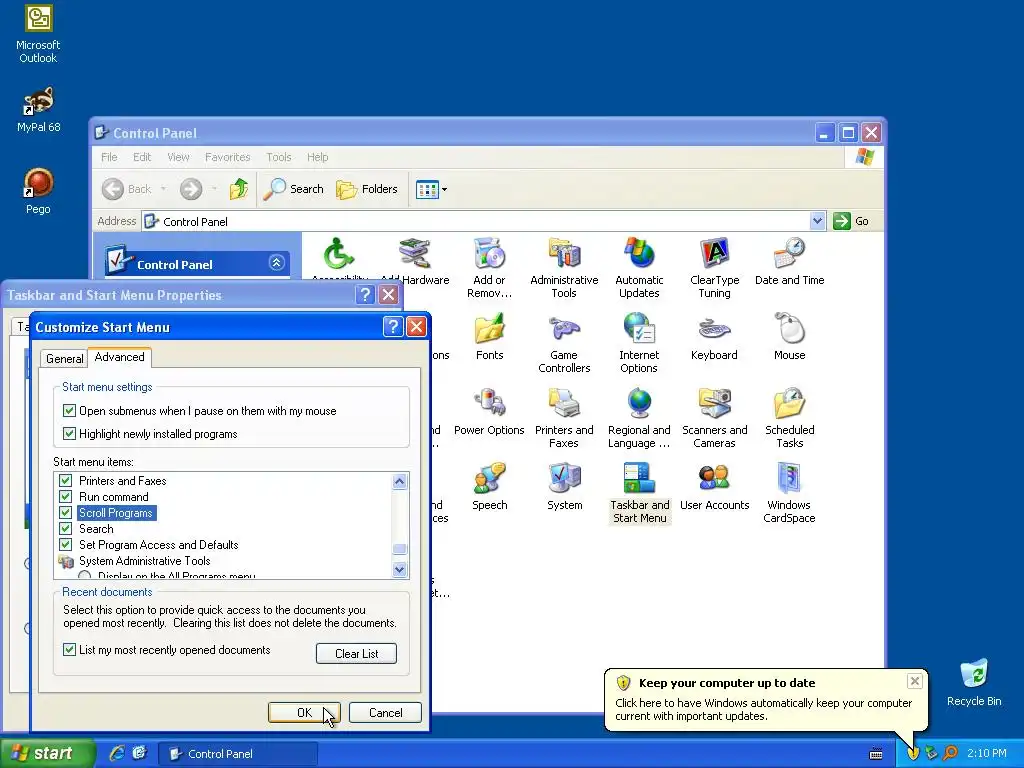Open the Favorites menu
The image size is (1024, 768).
tap(227, 157)
